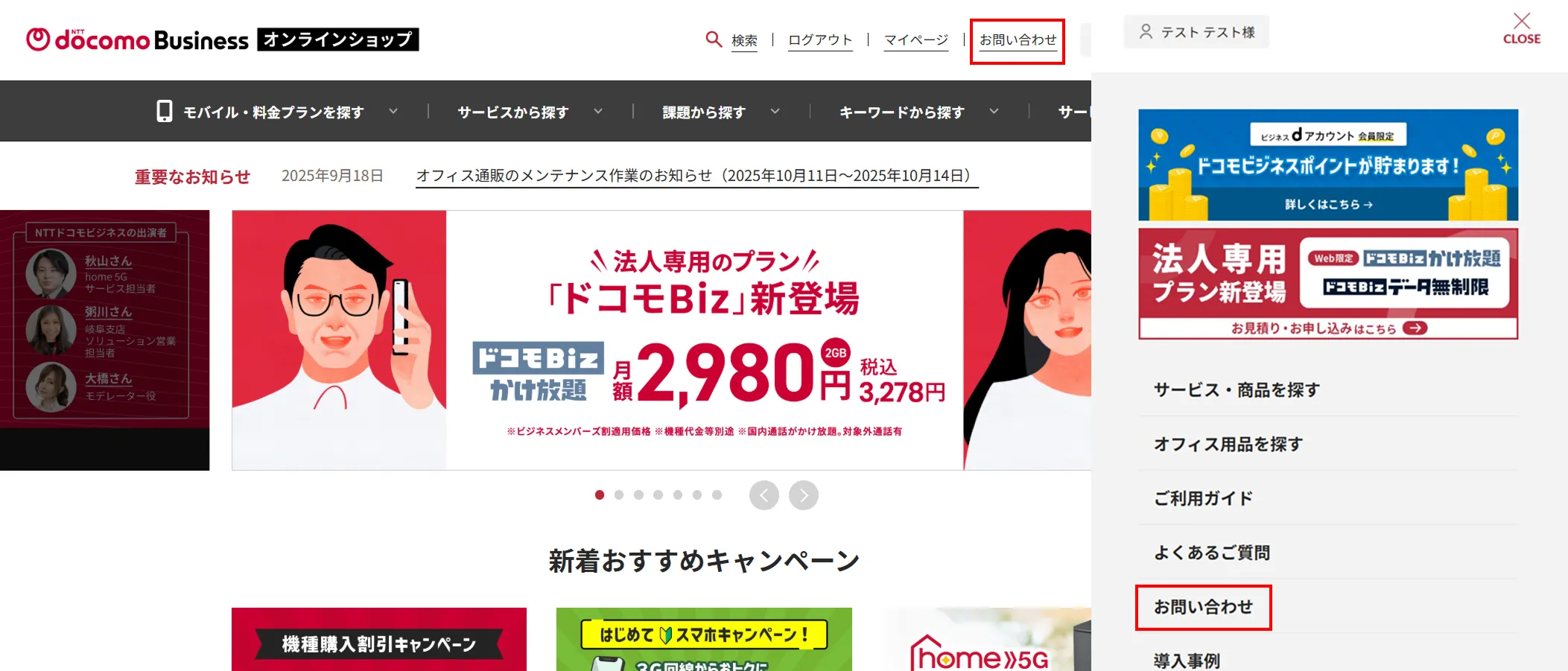Open the 機種購入割引キャンペーン thumbnail

click(379, 639)
